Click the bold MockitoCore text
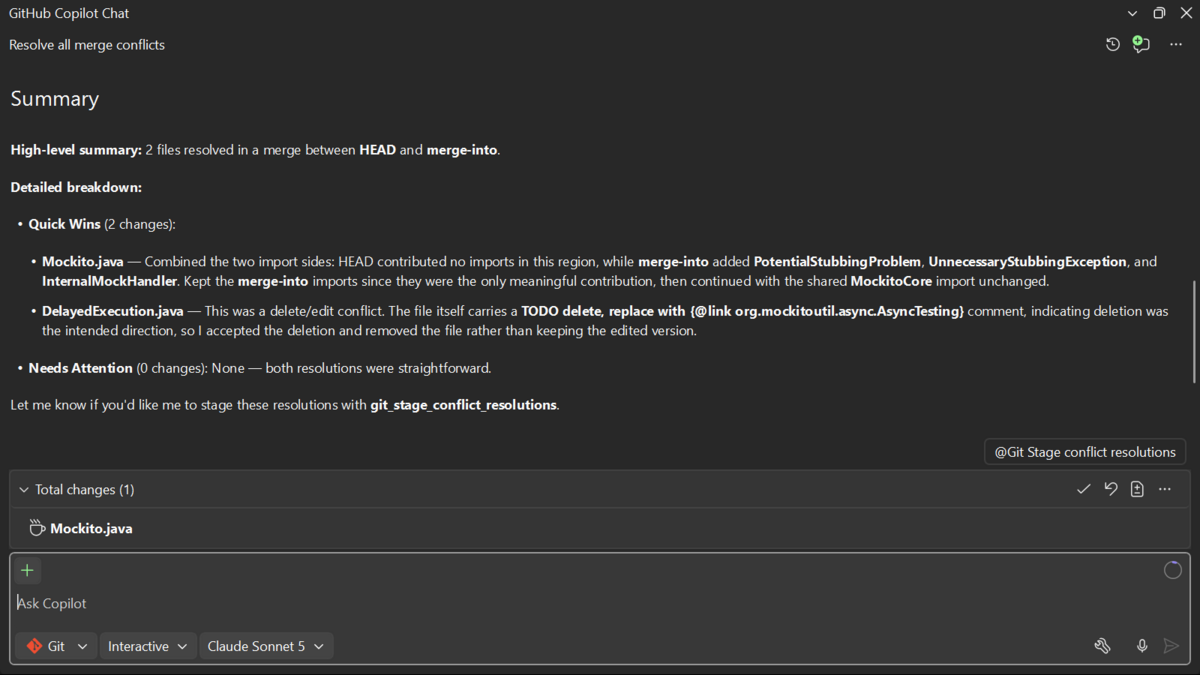The height and width of the screenshot is (675, 1200). (891, 281)
